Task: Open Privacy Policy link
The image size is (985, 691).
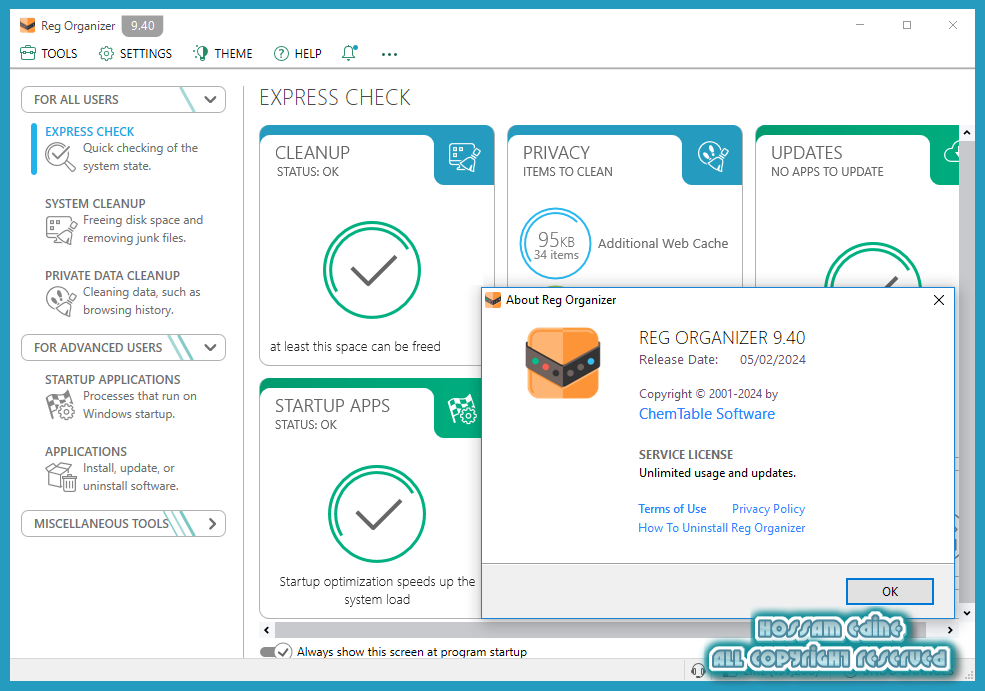Action: point(768,509)
